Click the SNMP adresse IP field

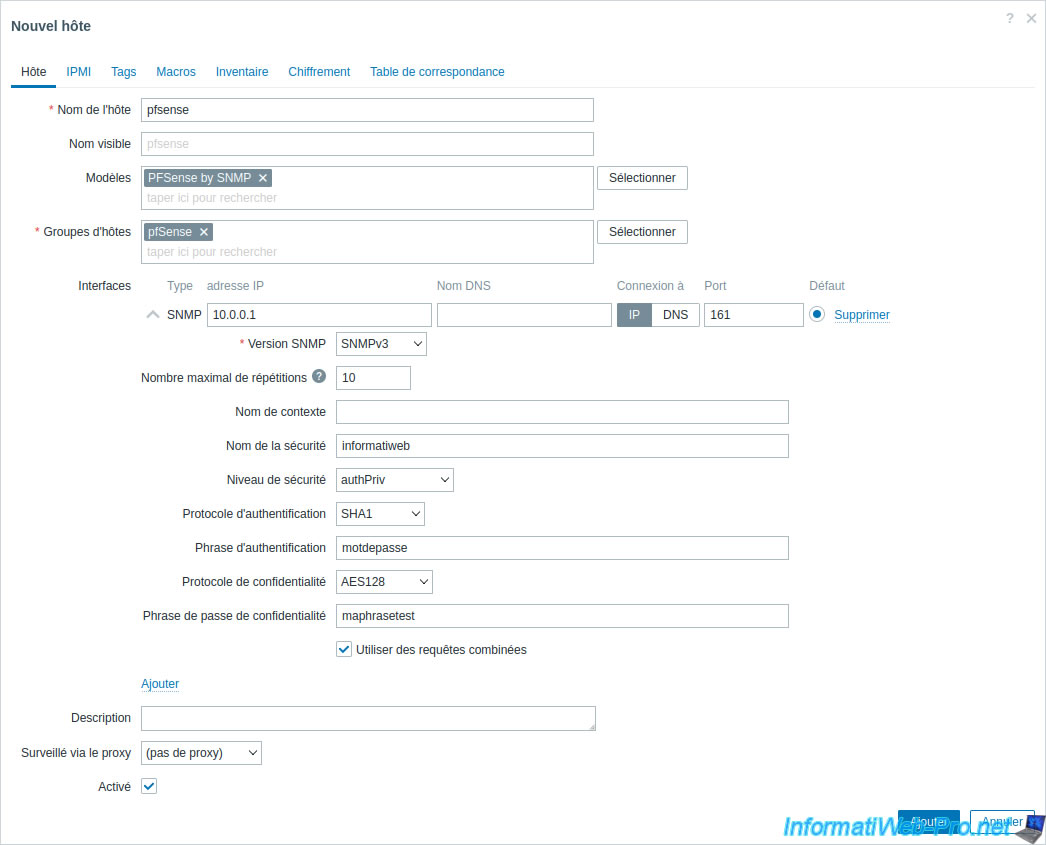point(319,315)
